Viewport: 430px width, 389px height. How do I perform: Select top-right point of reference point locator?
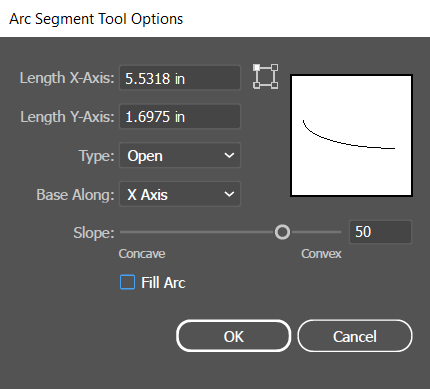pos(275,68)
